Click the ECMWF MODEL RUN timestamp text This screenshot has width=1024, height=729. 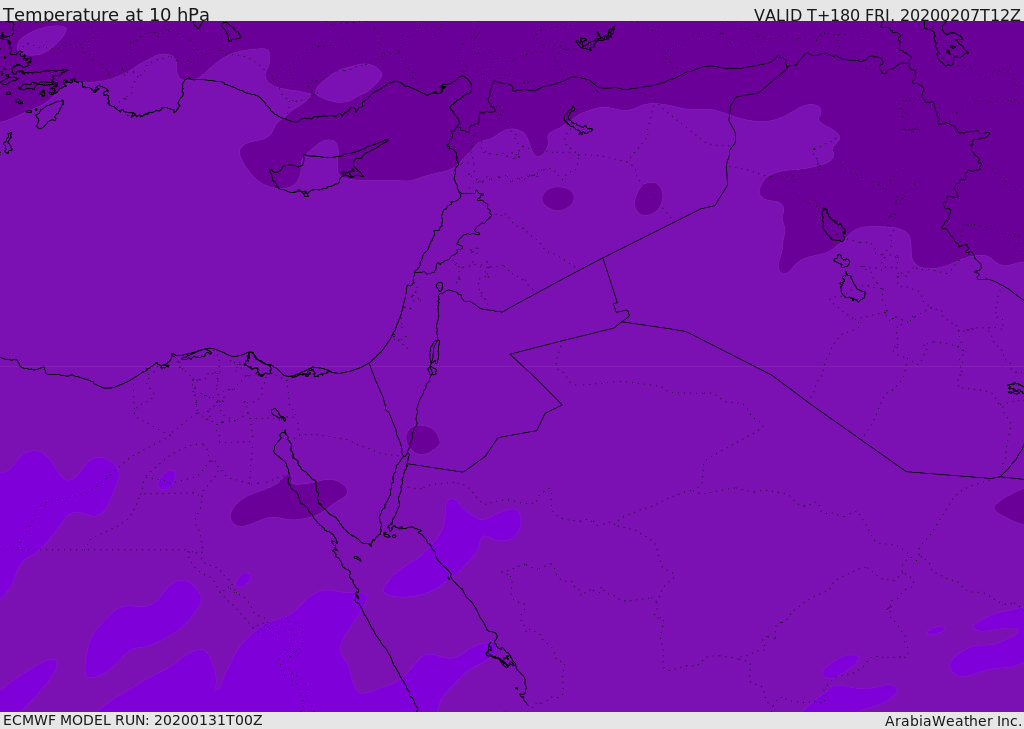(132, 720)
